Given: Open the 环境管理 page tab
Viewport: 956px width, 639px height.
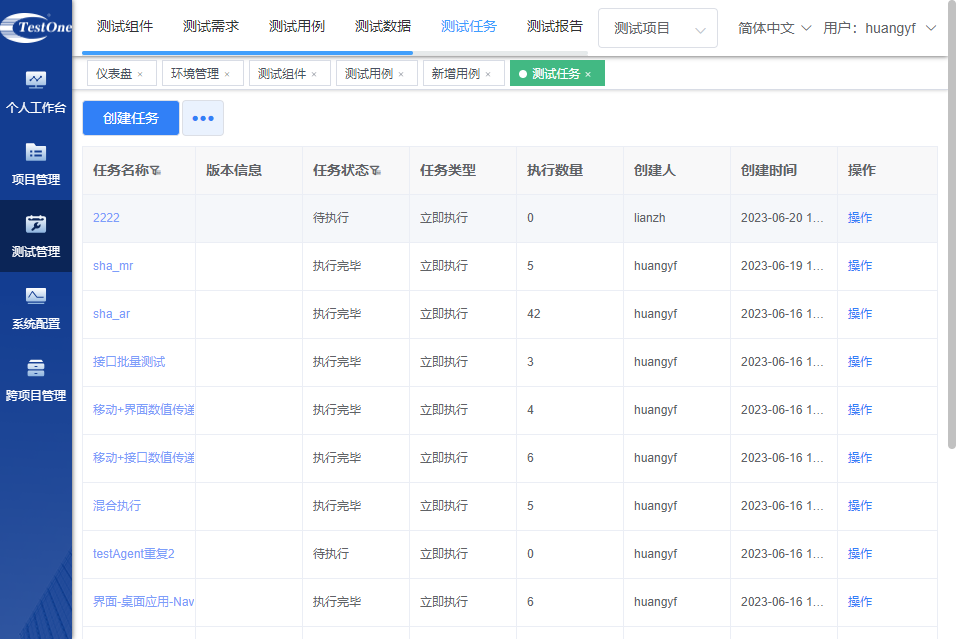Looking at the screenshot, I should pyautogui.click(x=194, y=74).
